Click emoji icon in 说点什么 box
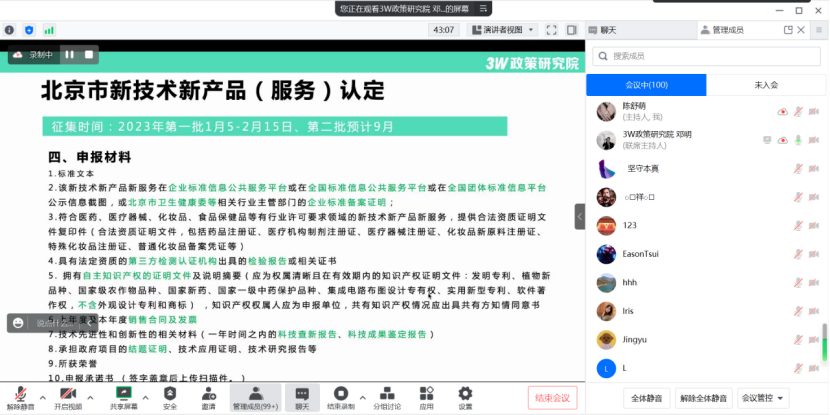830x415 pixels. 19,323
